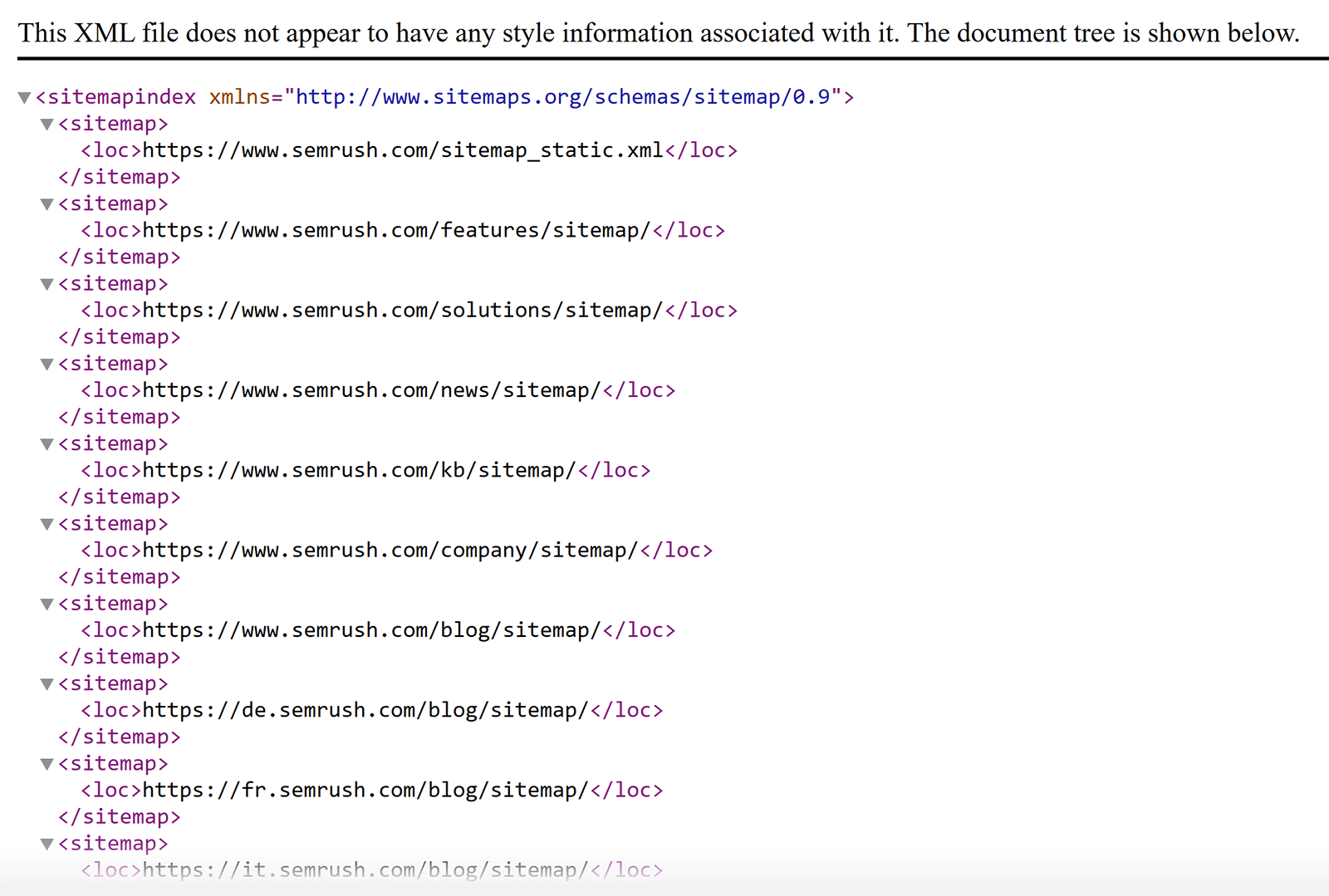The height and width of the screenshot is (896, 1329).
Task: Collapse the news sitemap entry
Action: (x=47, y=363)
